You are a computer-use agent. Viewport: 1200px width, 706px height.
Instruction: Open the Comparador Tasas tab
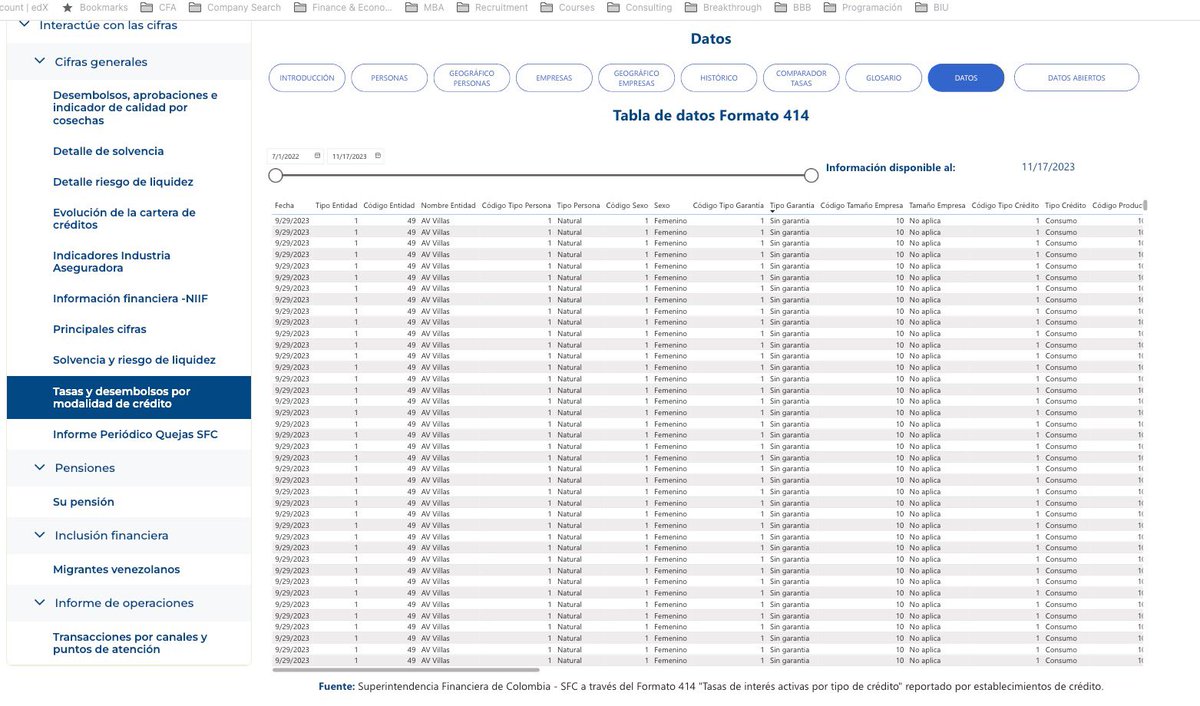[x=801, y=78]
